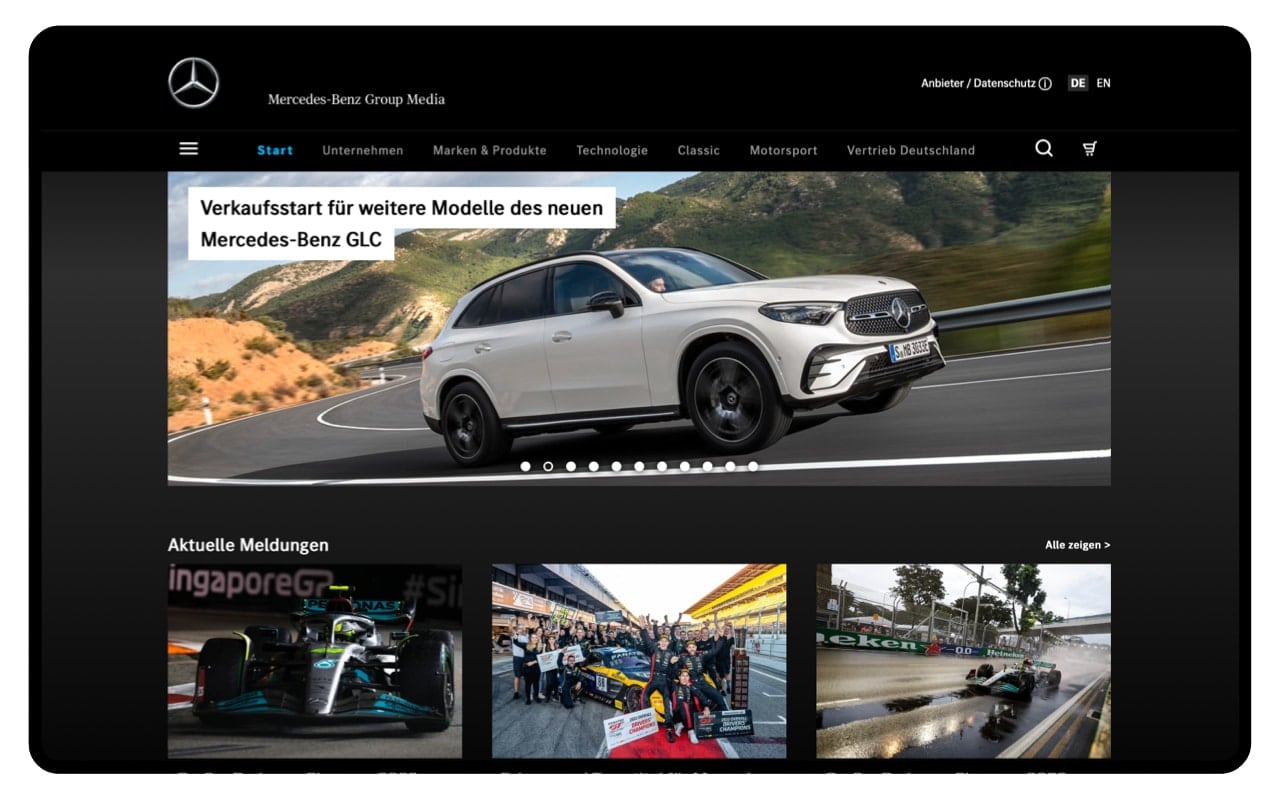
Task: Select the fourth carousel dot
Action: point(594,466)
